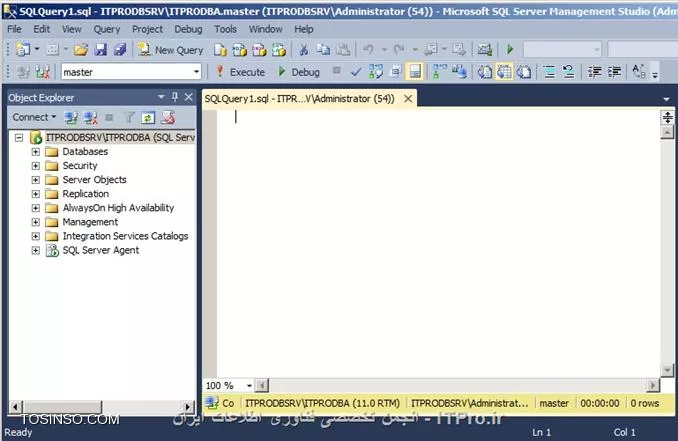Click Display Estimated Execution Plan icon

376,72
